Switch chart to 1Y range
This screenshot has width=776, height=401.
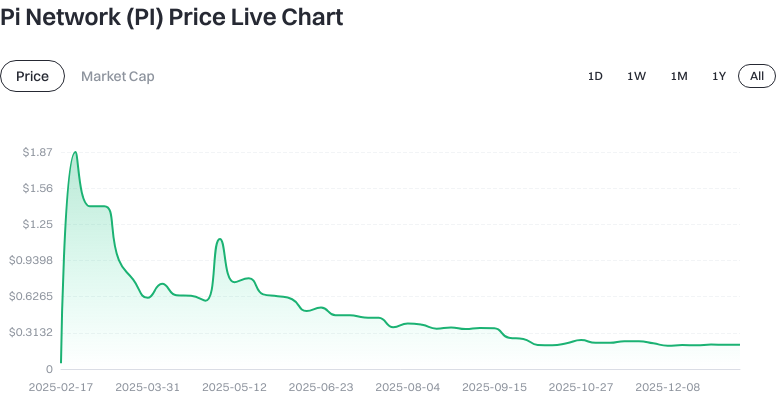(719, 76)
